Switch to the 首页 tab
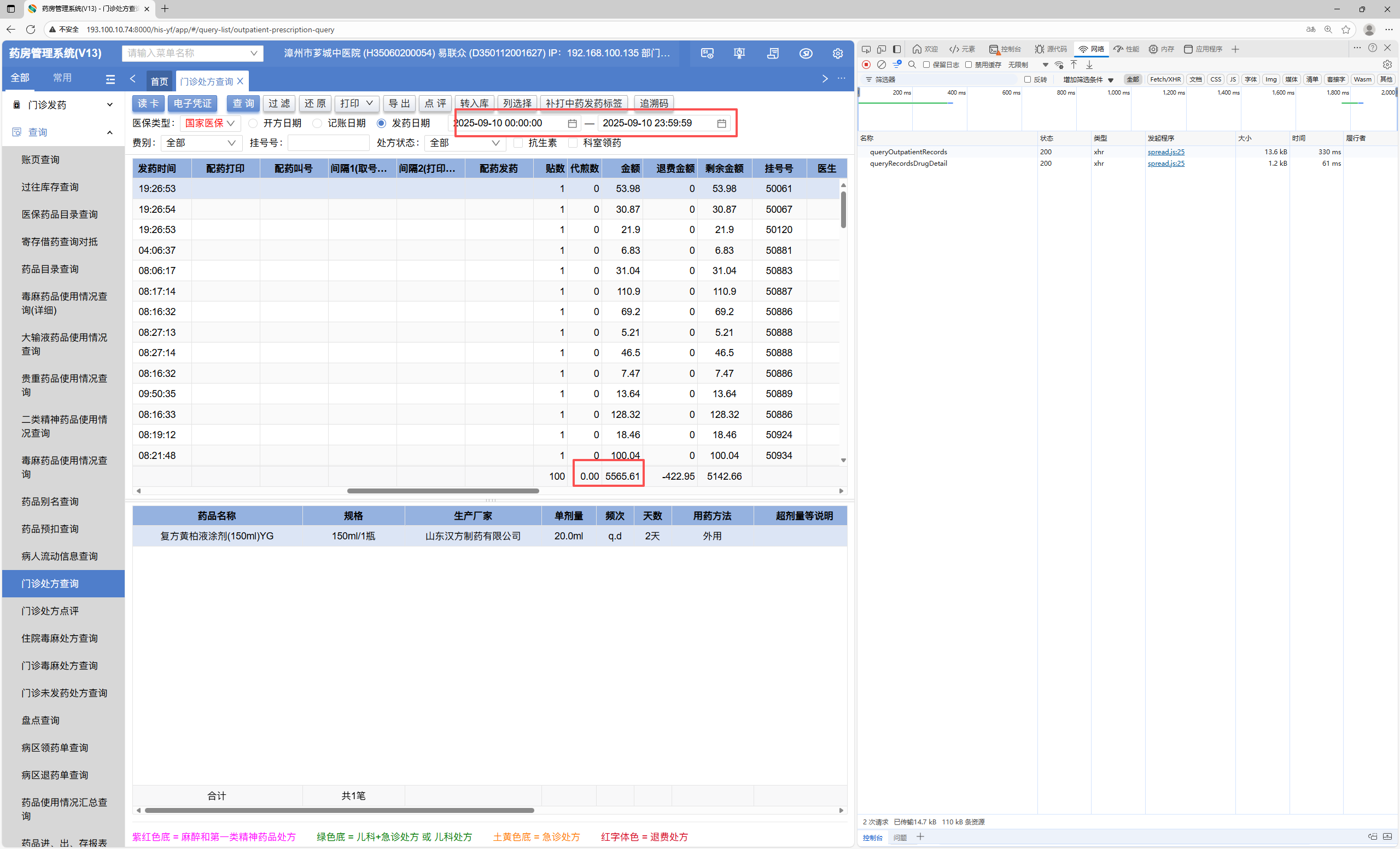The width and height of the screenshot is (1400, 849). coord(159,82)
